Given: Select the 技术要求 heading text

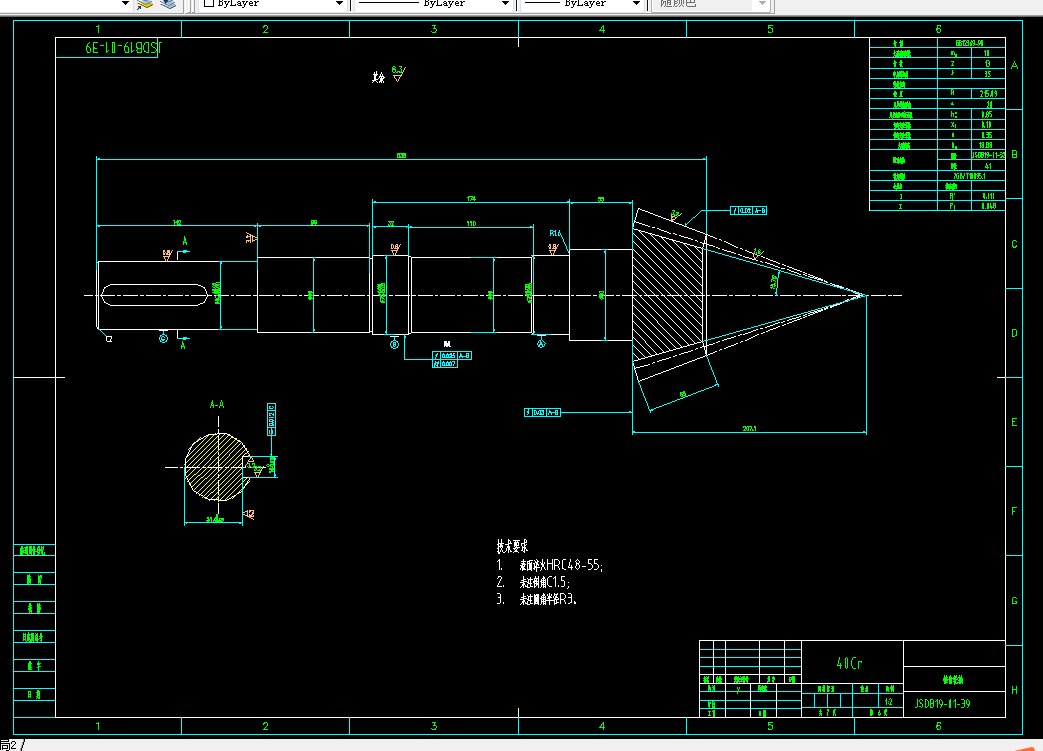Looking at the screenshot, I should (x=512, y=547).
